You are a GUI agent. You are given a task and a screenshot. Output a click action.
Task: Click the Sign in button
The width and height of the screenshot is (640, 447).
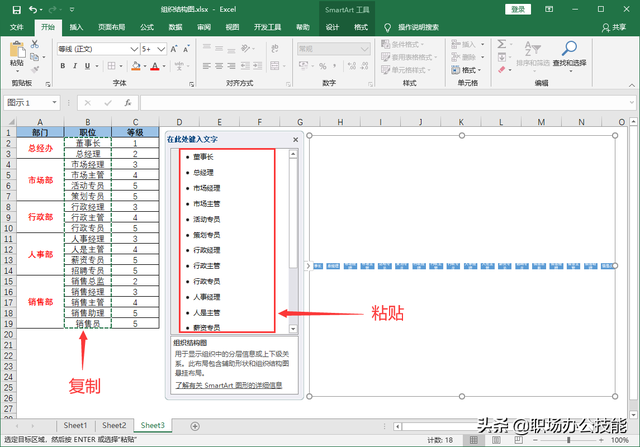pyautogui.click(x=518, y=9)
